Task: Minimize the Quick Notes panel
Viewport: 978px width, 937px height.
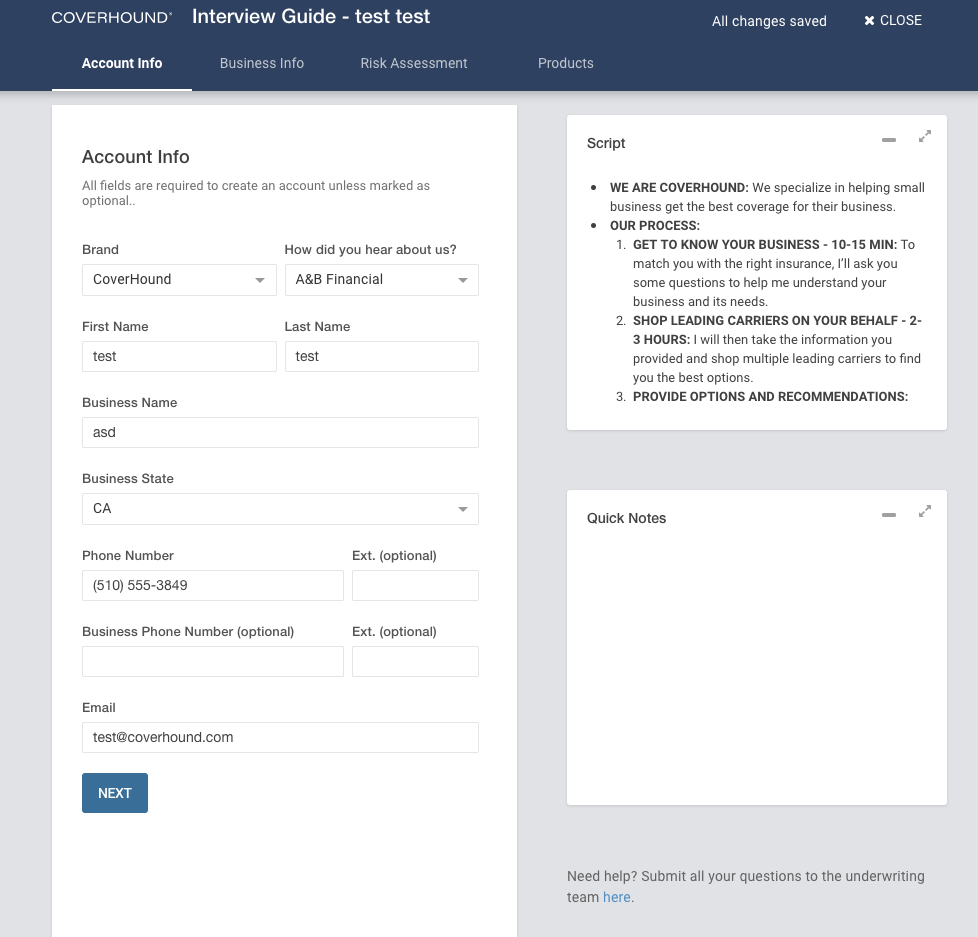Action: point(889,515)
